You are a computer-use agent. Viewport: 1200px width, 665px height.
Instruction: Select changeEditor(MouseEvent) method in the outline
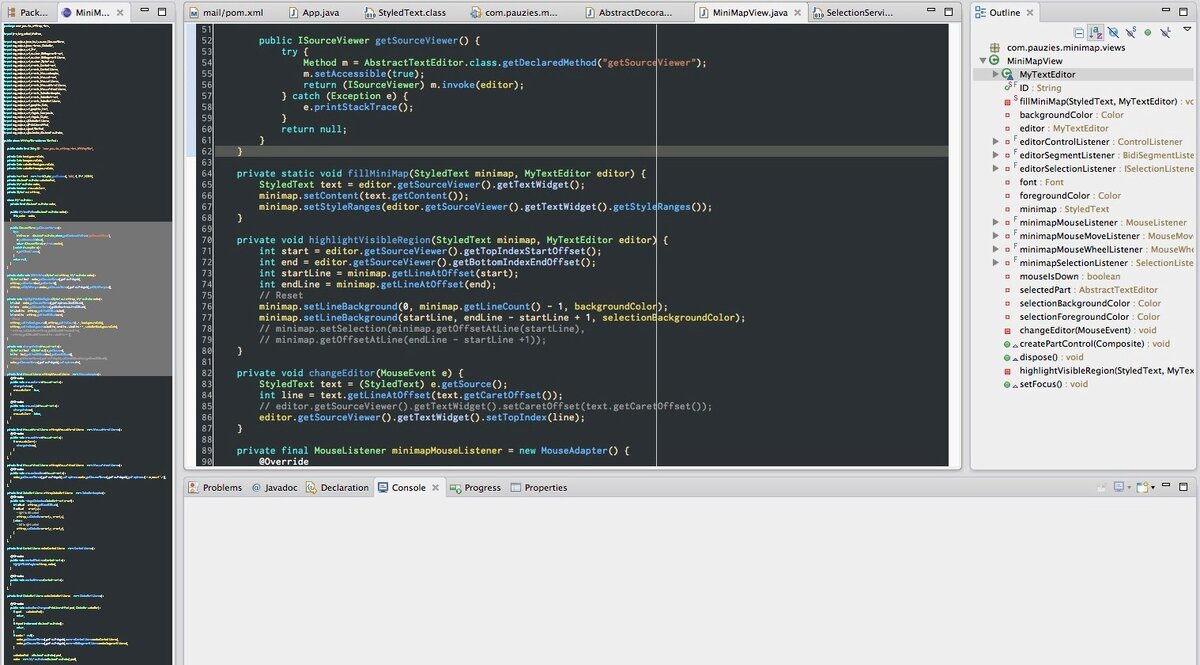tap(1088, 330)
